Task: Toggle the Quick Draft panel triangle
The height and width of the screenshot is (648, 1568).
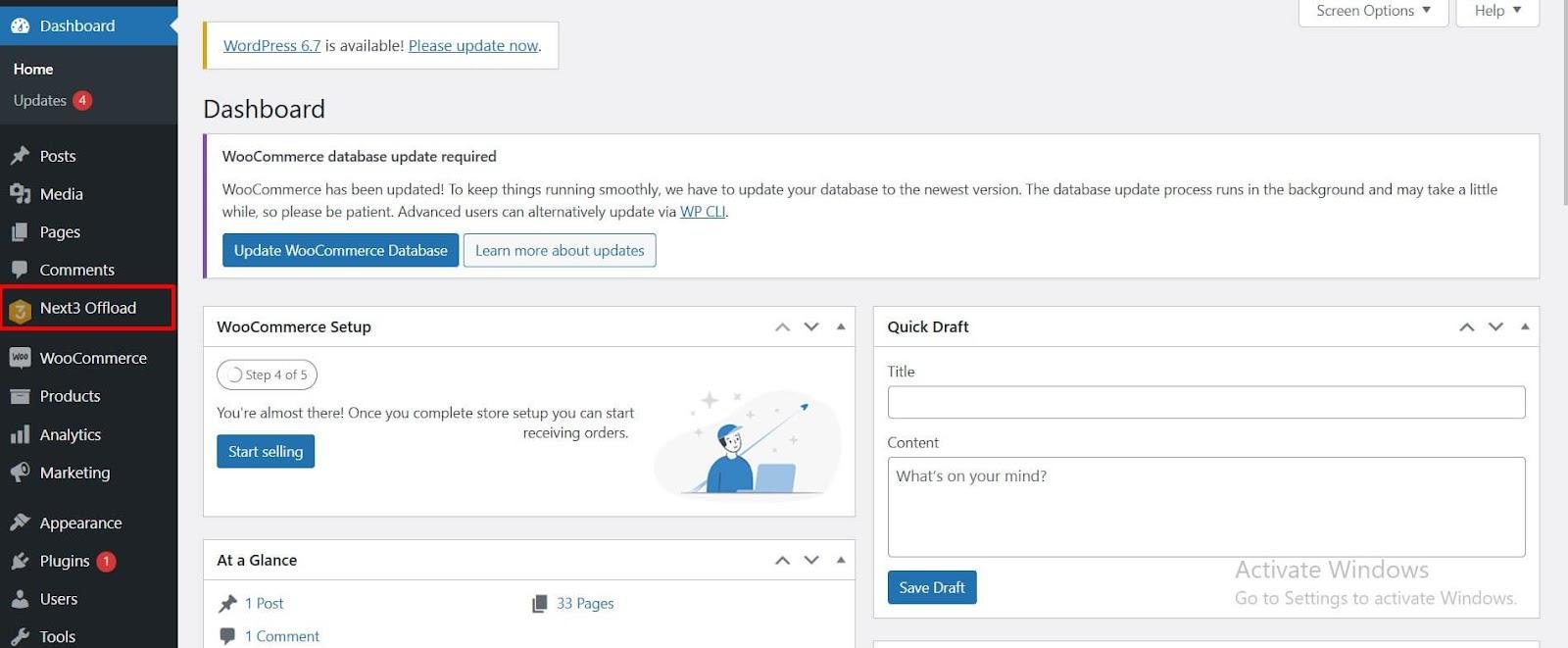Action: point(1525,326)
